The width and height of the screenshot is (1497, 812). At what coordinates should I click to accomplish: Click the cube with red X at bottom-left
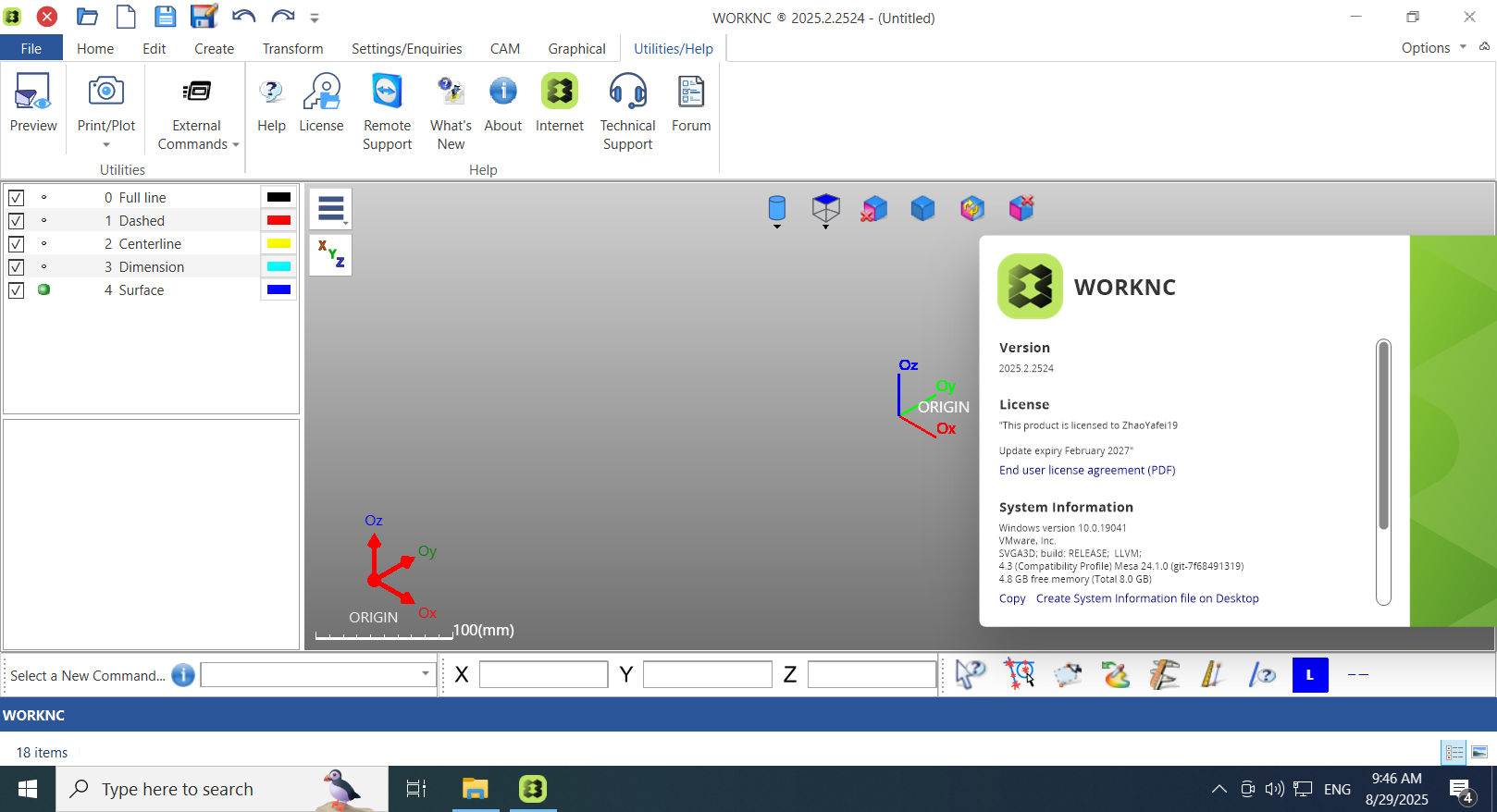tap(873, 209)
